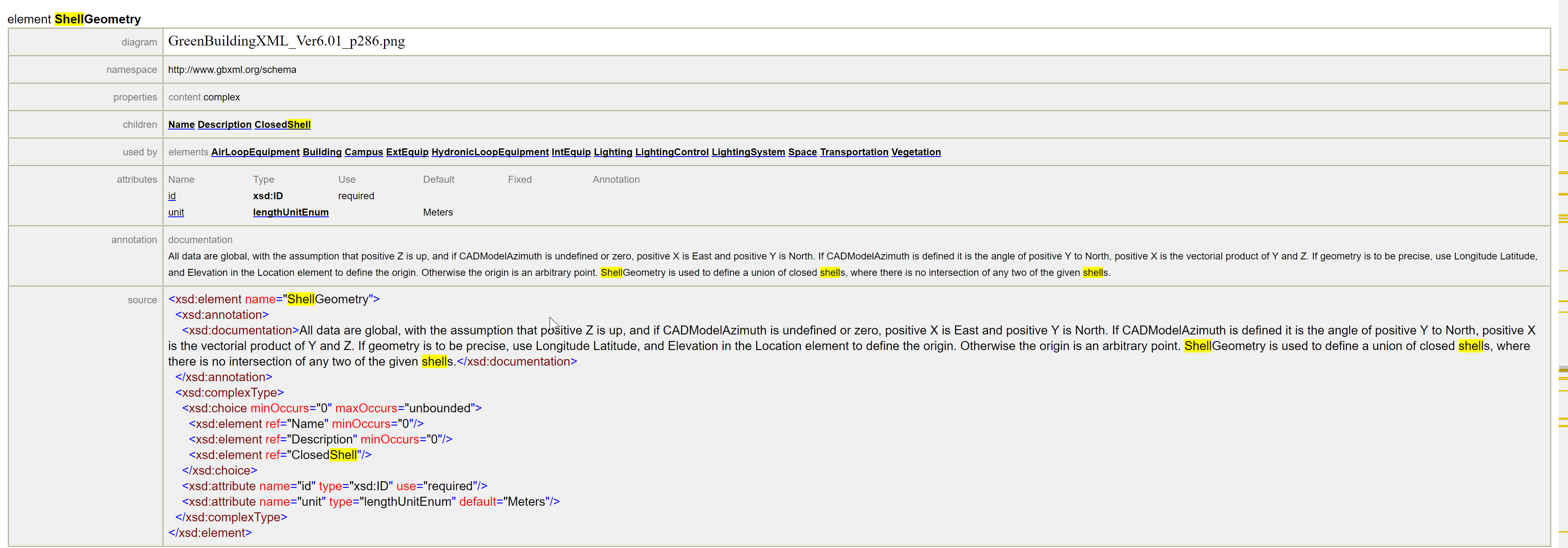1568x548 pixels.
Task: Click the unit attribute link
Action: 175,212
